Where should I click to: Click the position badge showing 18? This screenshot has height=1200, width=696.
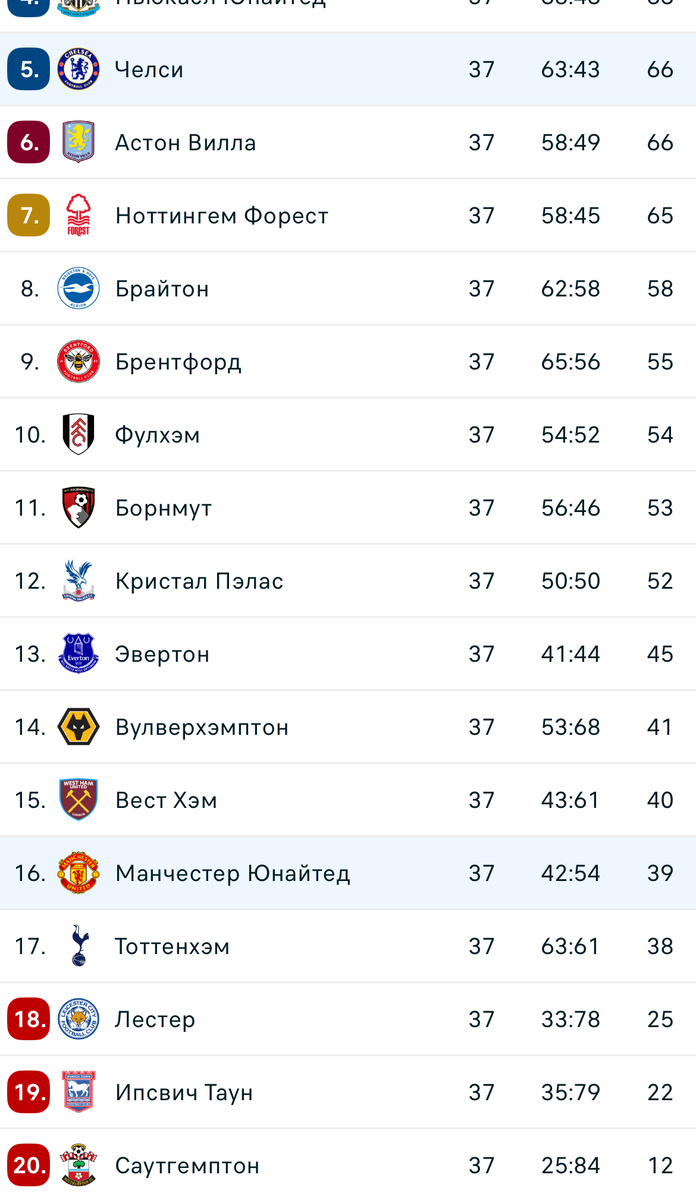click(28, 1018)
